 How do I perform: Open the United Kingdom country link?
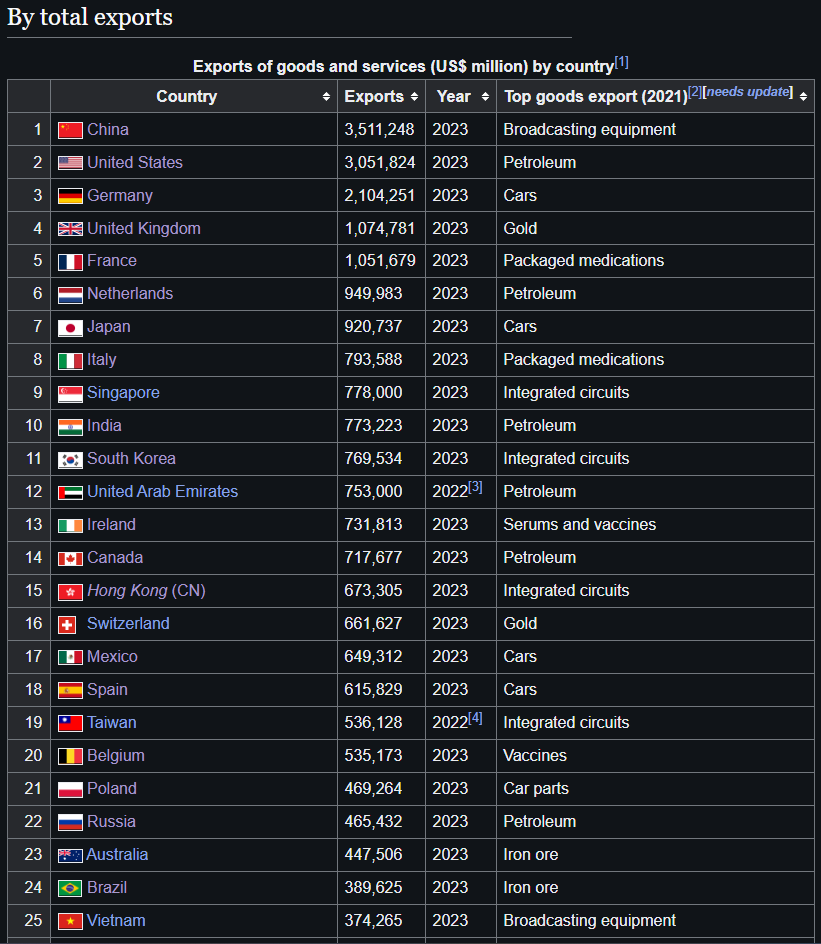tap(144, 228)
